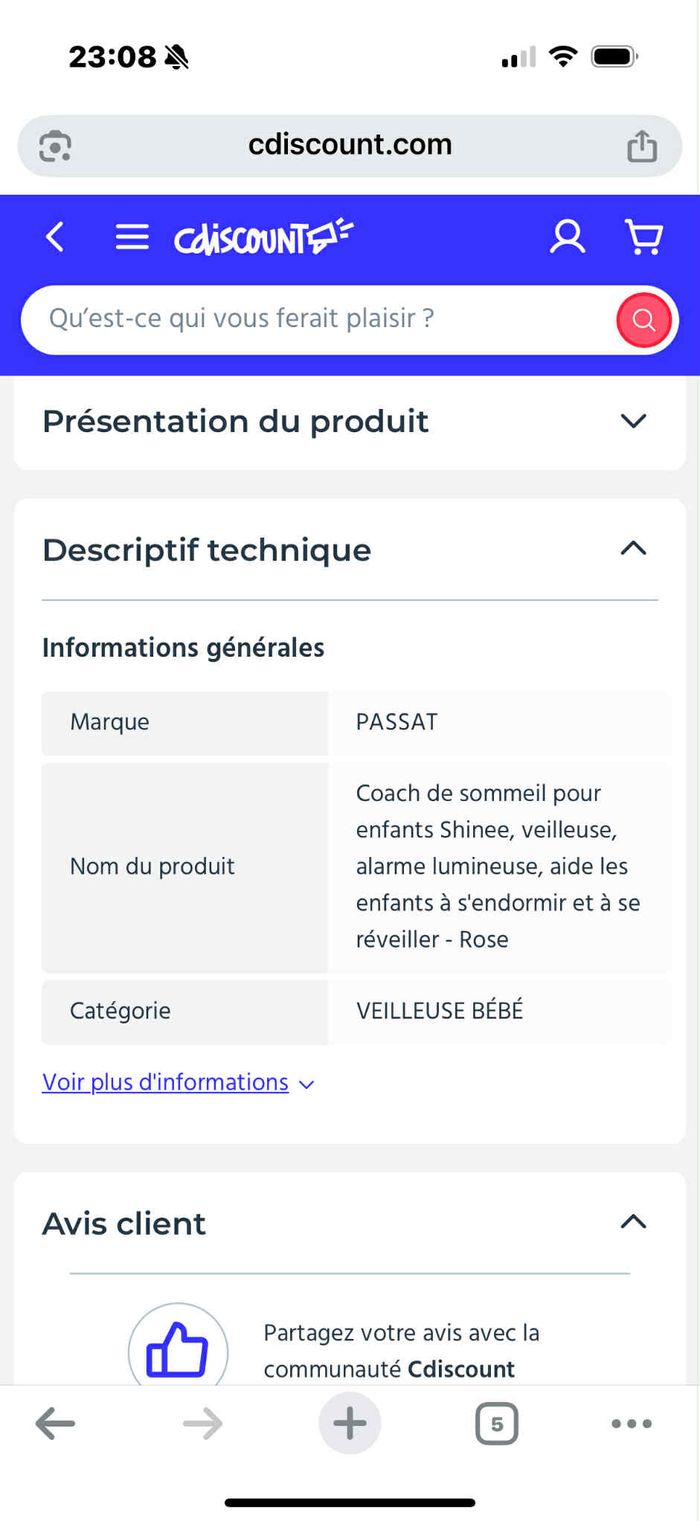
Task: Go back with browser bottom back arrow
Action: point(55,1424)
